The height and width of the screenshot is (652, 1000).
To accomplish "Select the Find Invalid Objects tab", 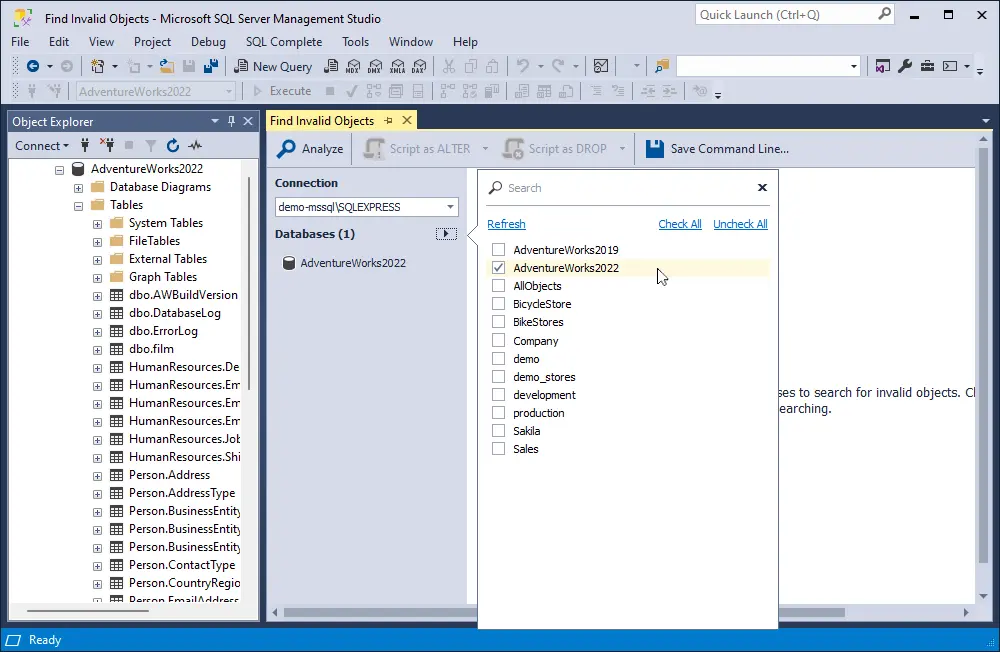I will click(x=322, y=121).
